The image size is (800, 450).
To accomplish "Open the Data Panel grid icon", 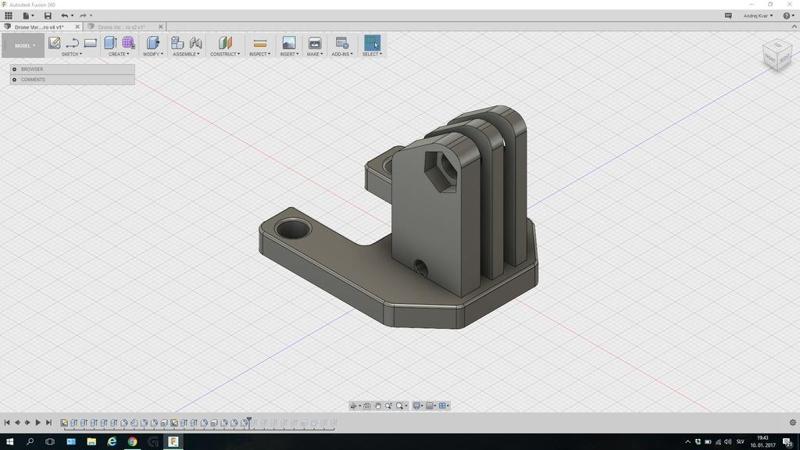I will (x=9, y=16).
